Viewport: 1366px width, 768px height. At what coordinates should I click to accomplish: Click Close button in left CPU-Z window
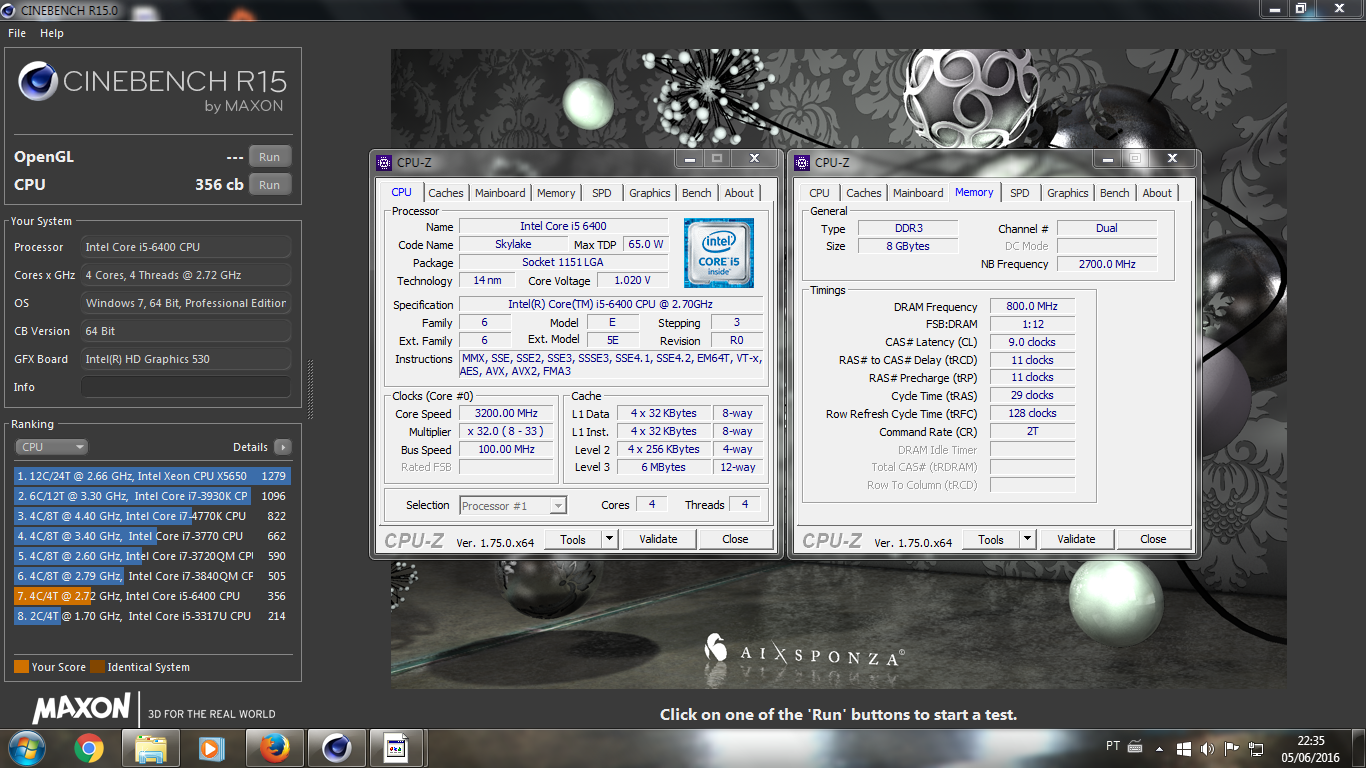click(735, 539)
